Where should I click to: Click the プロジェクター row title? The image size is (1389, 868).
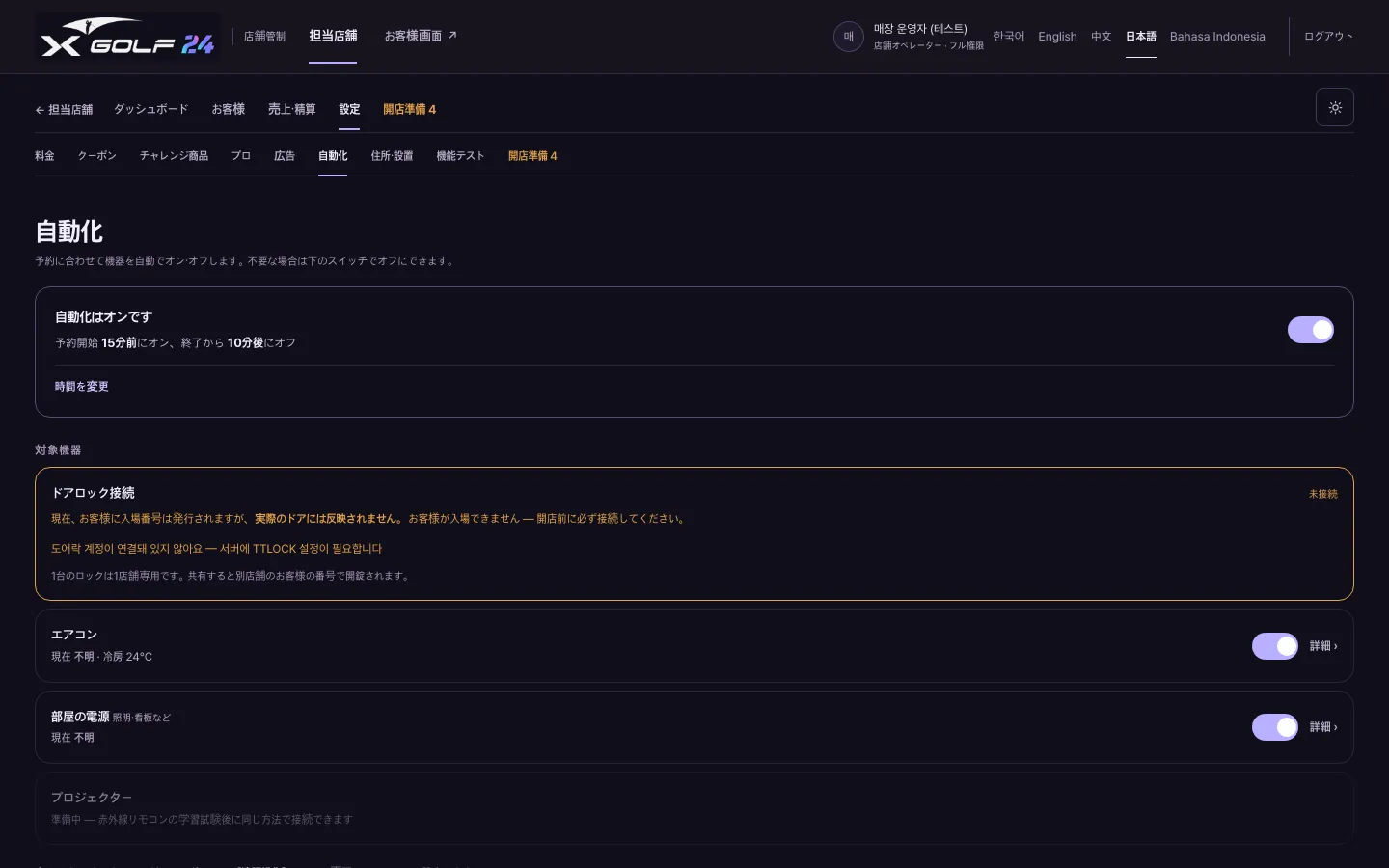92,798
